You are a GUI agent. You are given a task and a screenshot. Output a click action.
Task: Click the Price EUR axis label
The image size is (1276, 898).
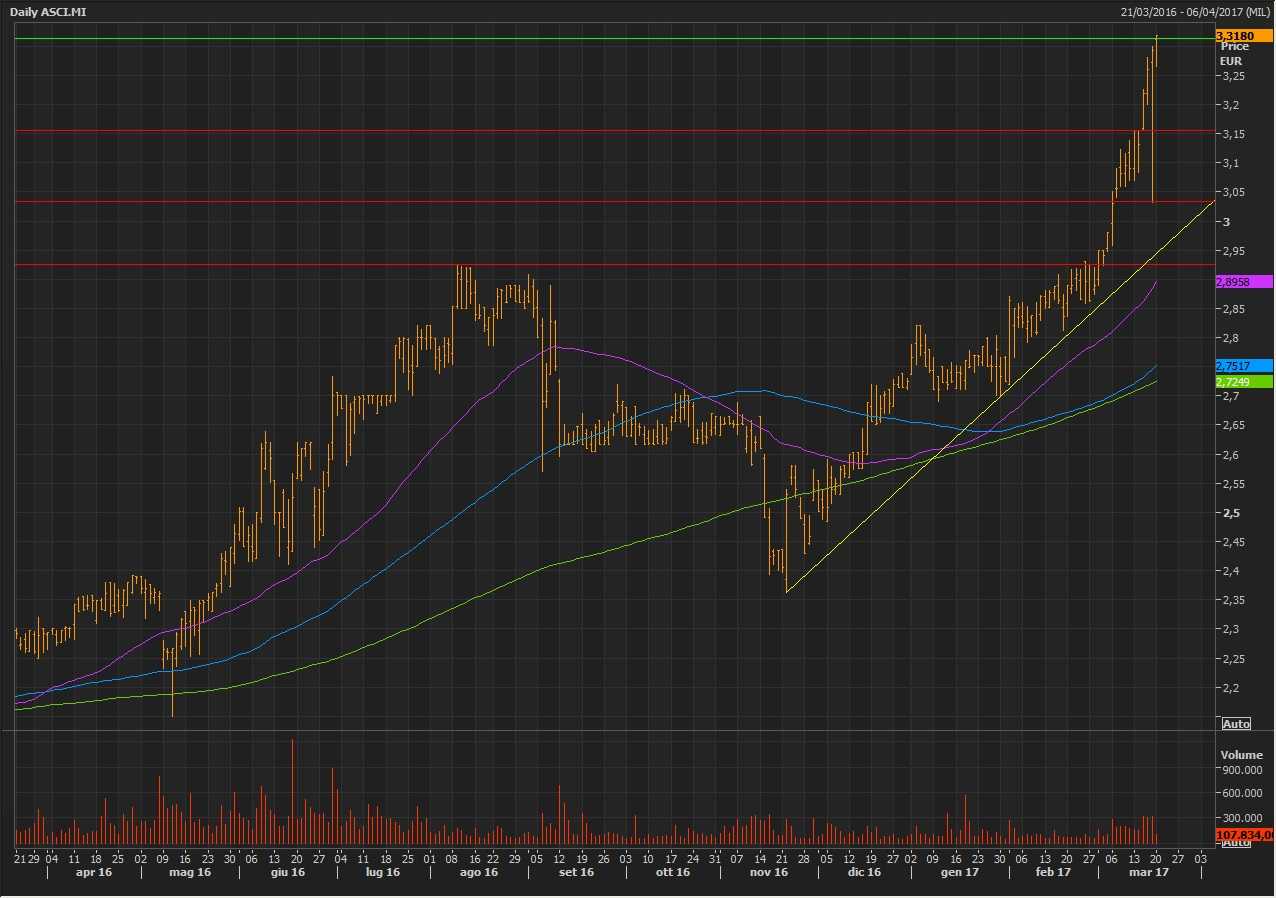(1234, 53)
